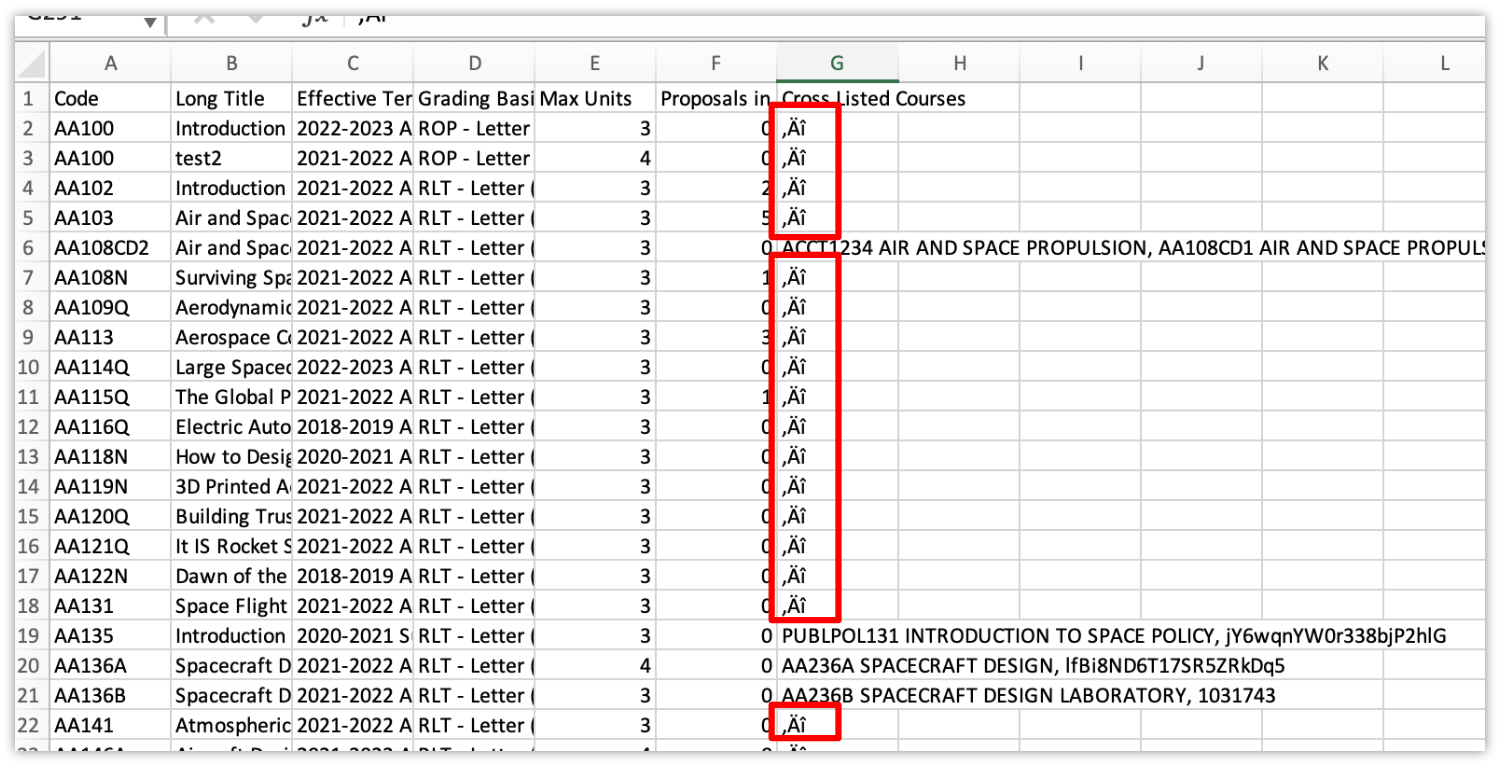Click the Select All corner triangle icon
Viewport: 1500px width, 766px height.
[x=30, y=62]
